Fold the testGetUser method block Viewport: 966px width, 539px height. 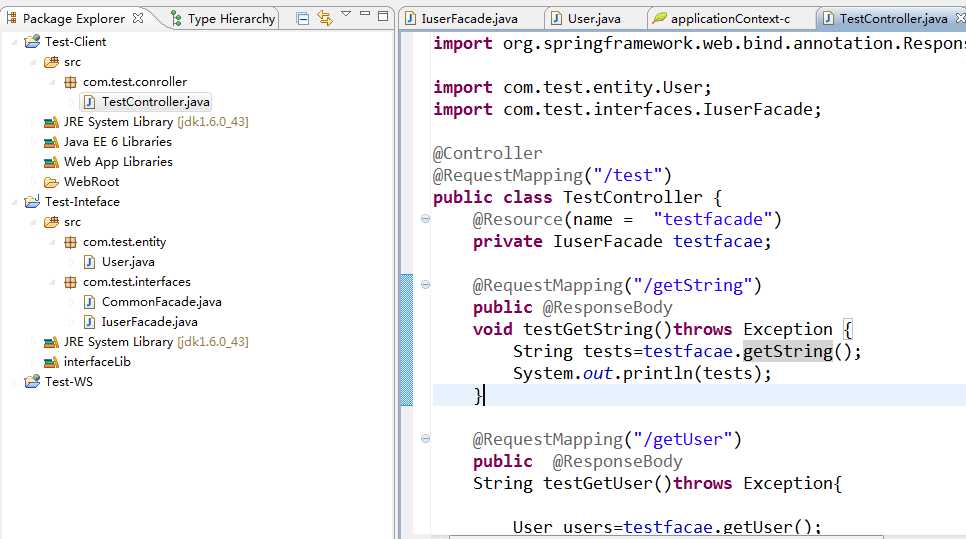pyautogui.click(x=425, y=439)
